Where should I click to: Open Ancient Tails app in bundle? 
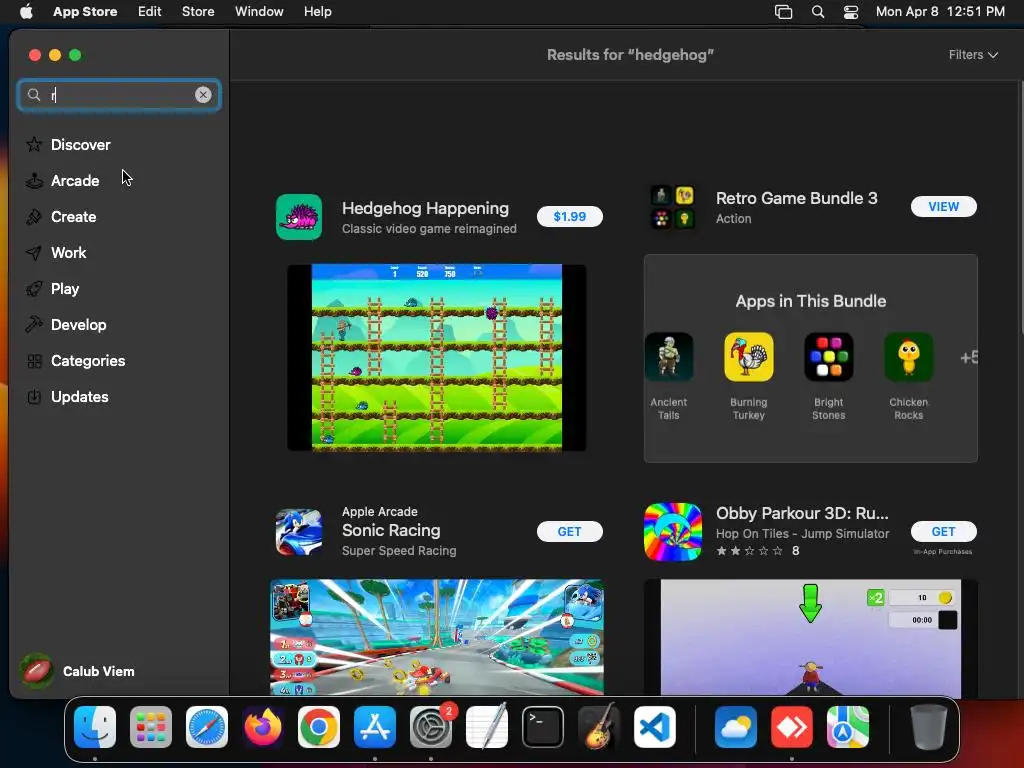[668, 357]
